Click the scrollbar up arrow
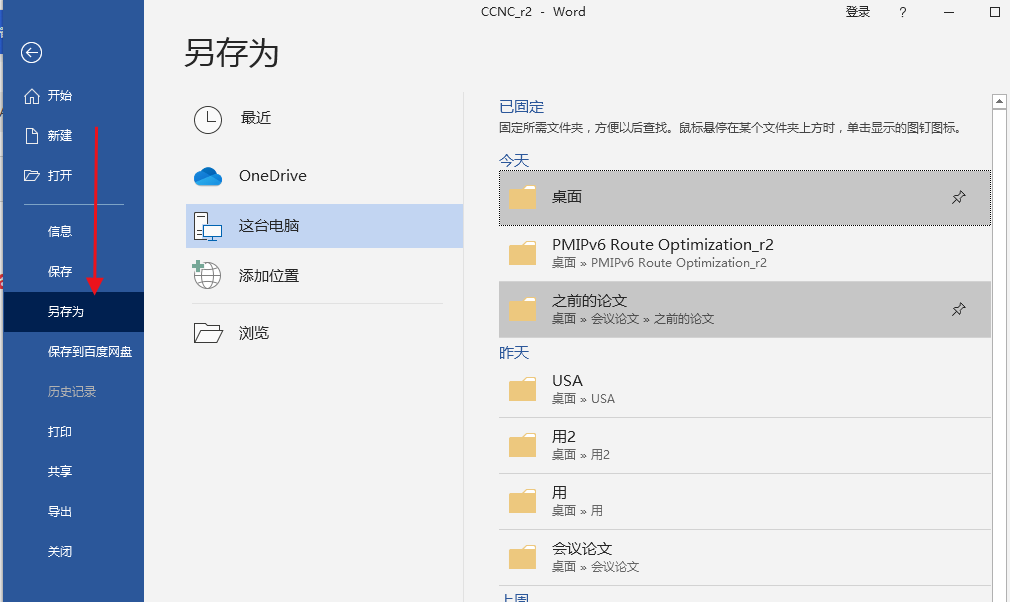This screenshot has height=602, width=1010. (x=1000, y=99)
